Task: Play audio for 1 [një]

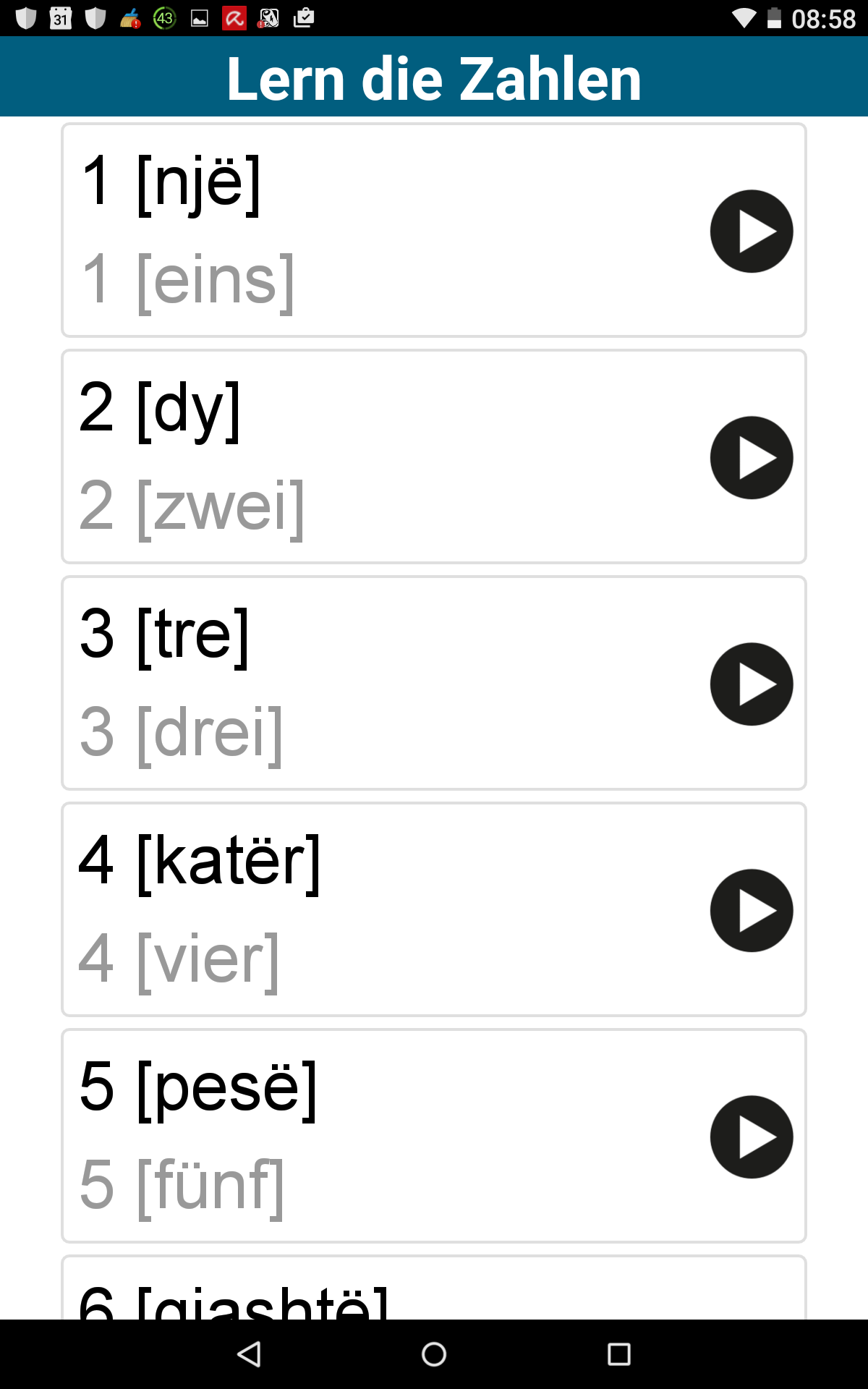Action: (x=752, y=231)
